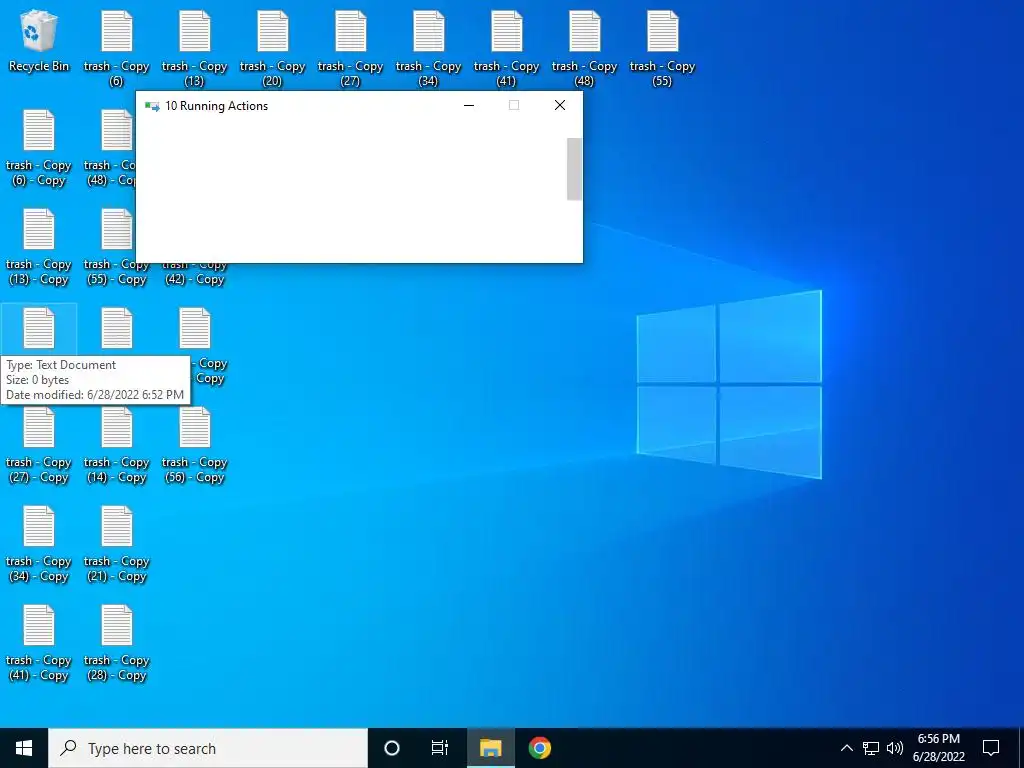This screenshot has height=768, width=1024.
Task: Select trash - Copy (14) - Copy file
Action: click(x=116, y=445)
